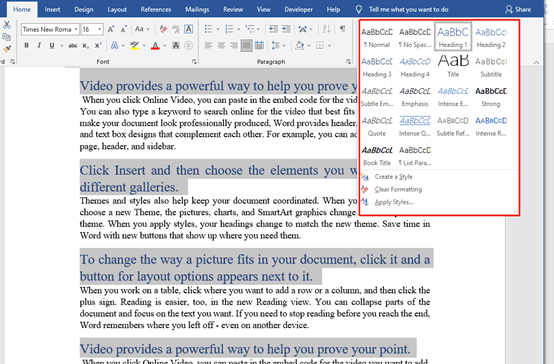The width and height of the screenshot is (554, 364).
Task: Apply red font color
Action: point(155,45)
